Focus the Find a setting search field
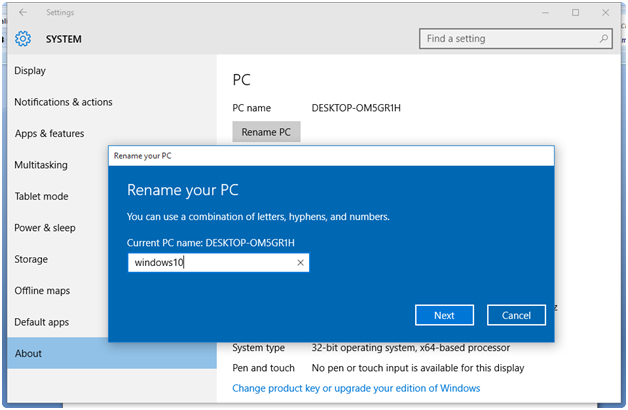 (x=510, y=39)
